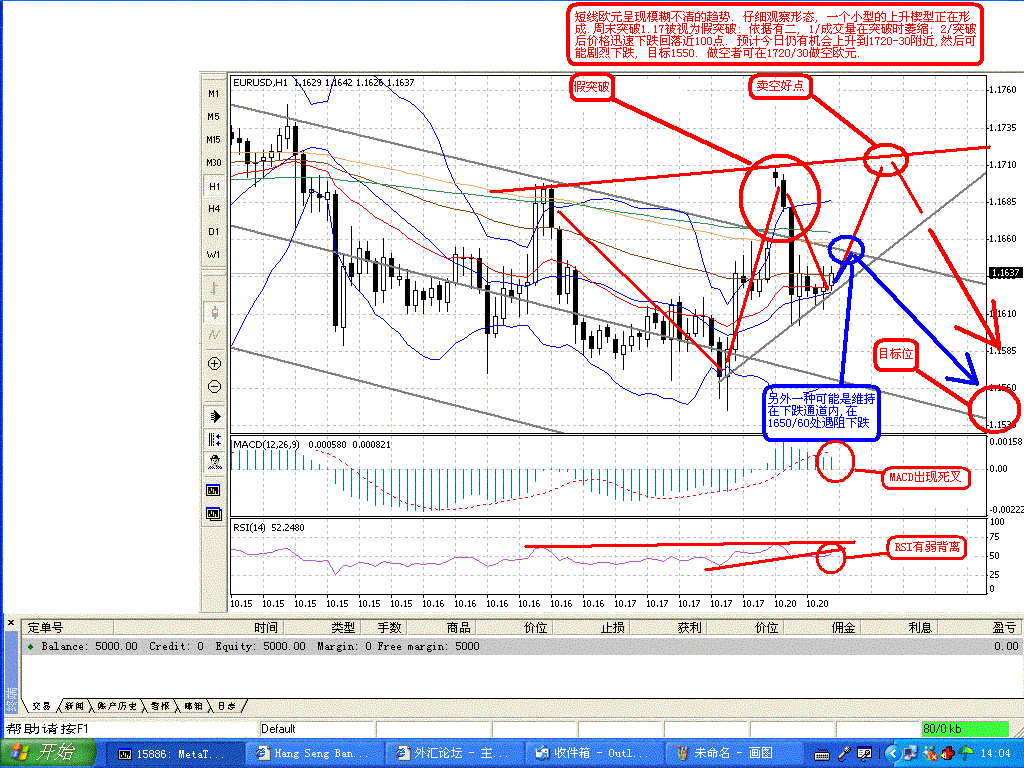This screenshot has height=768, width=1024.
Task: Open the 账户历史 tab
Action: tap(117, 706)
